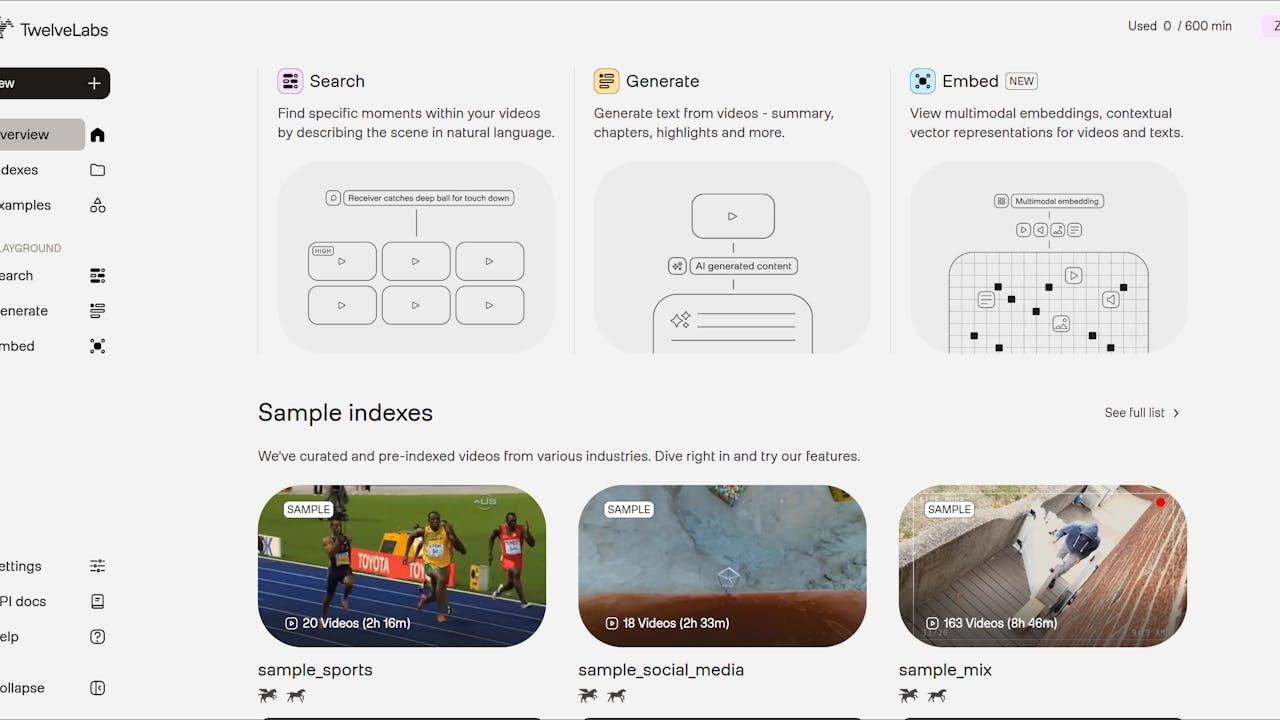The image size is (1280, 720).
Task: Click the Help question mark icon
Action: pyautogui.click(x=97, y=637)
